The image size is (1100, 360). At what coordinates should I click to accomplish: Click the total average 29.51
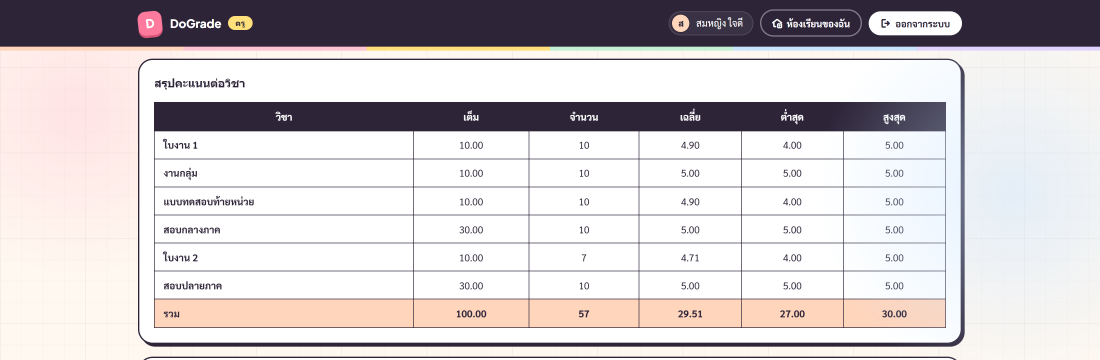(x=690, y=314)
